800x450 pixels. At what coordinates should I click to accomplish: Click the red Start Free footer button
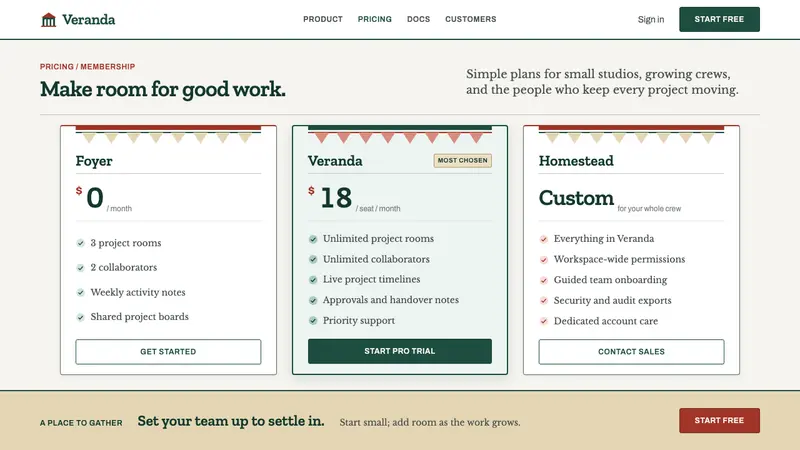(x=719, y=420)
